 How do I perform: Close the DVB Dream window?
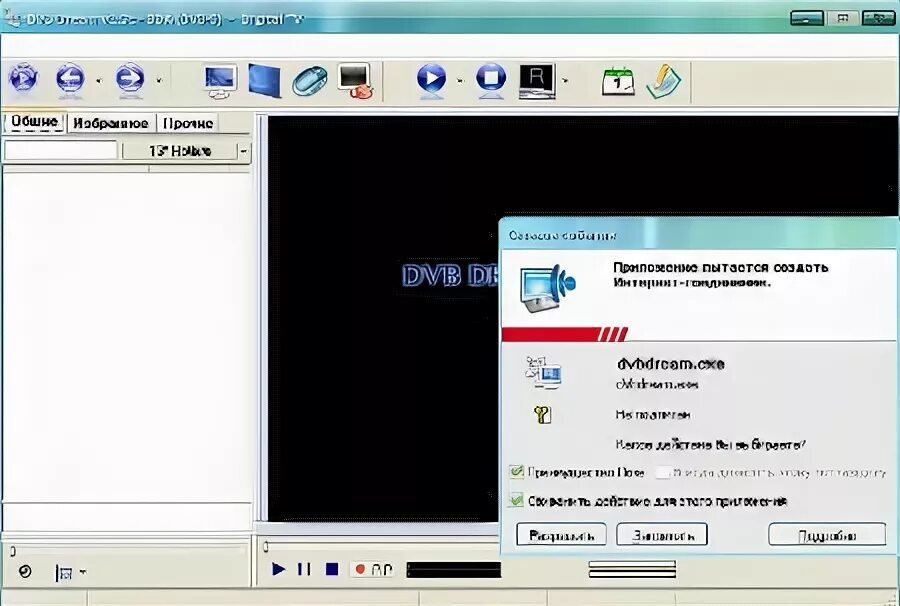(879, 18)
